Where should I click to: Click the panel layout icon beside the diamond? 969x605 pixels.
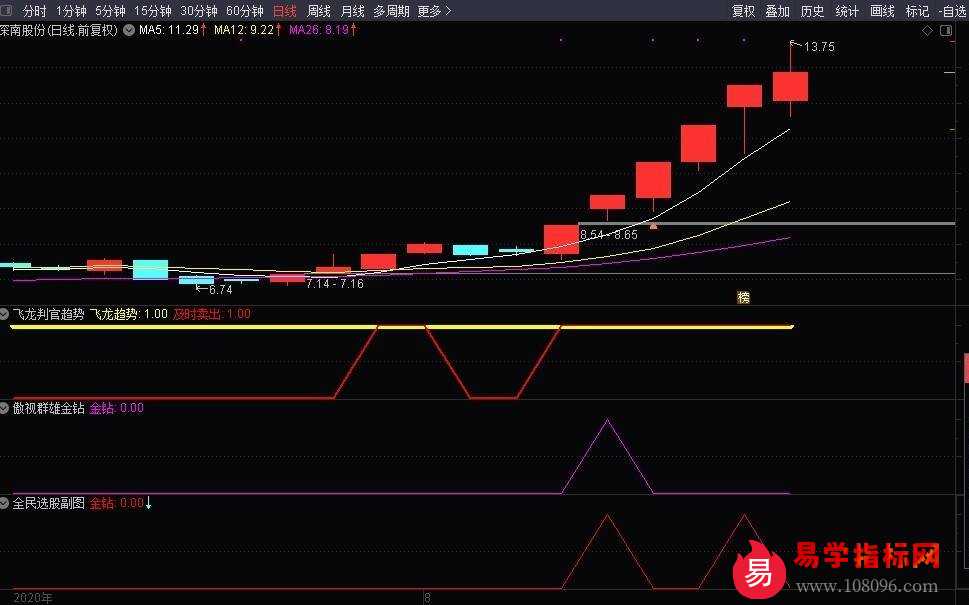coord(946,31)
